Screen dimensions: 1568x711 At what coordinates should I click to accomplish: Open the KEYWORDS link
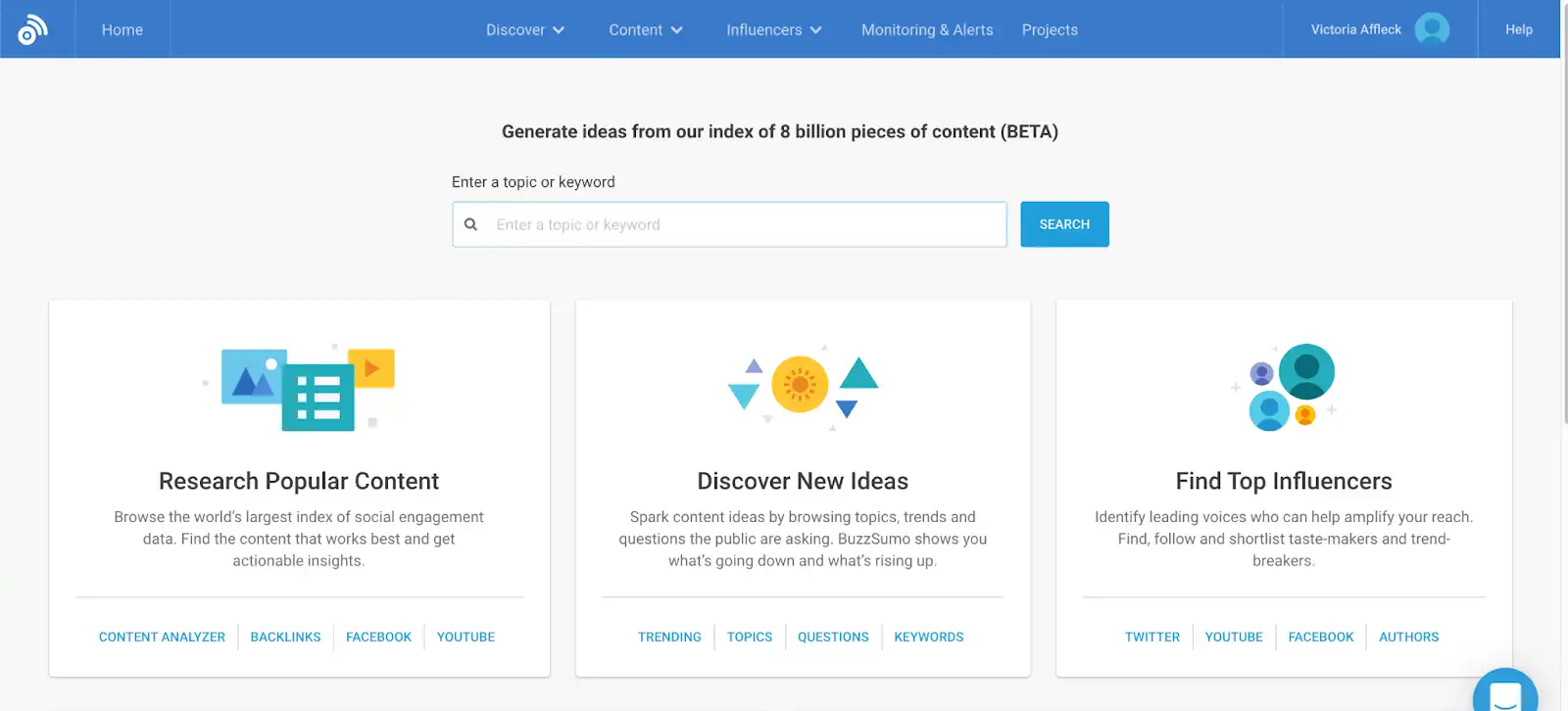(x=929, y=637)
